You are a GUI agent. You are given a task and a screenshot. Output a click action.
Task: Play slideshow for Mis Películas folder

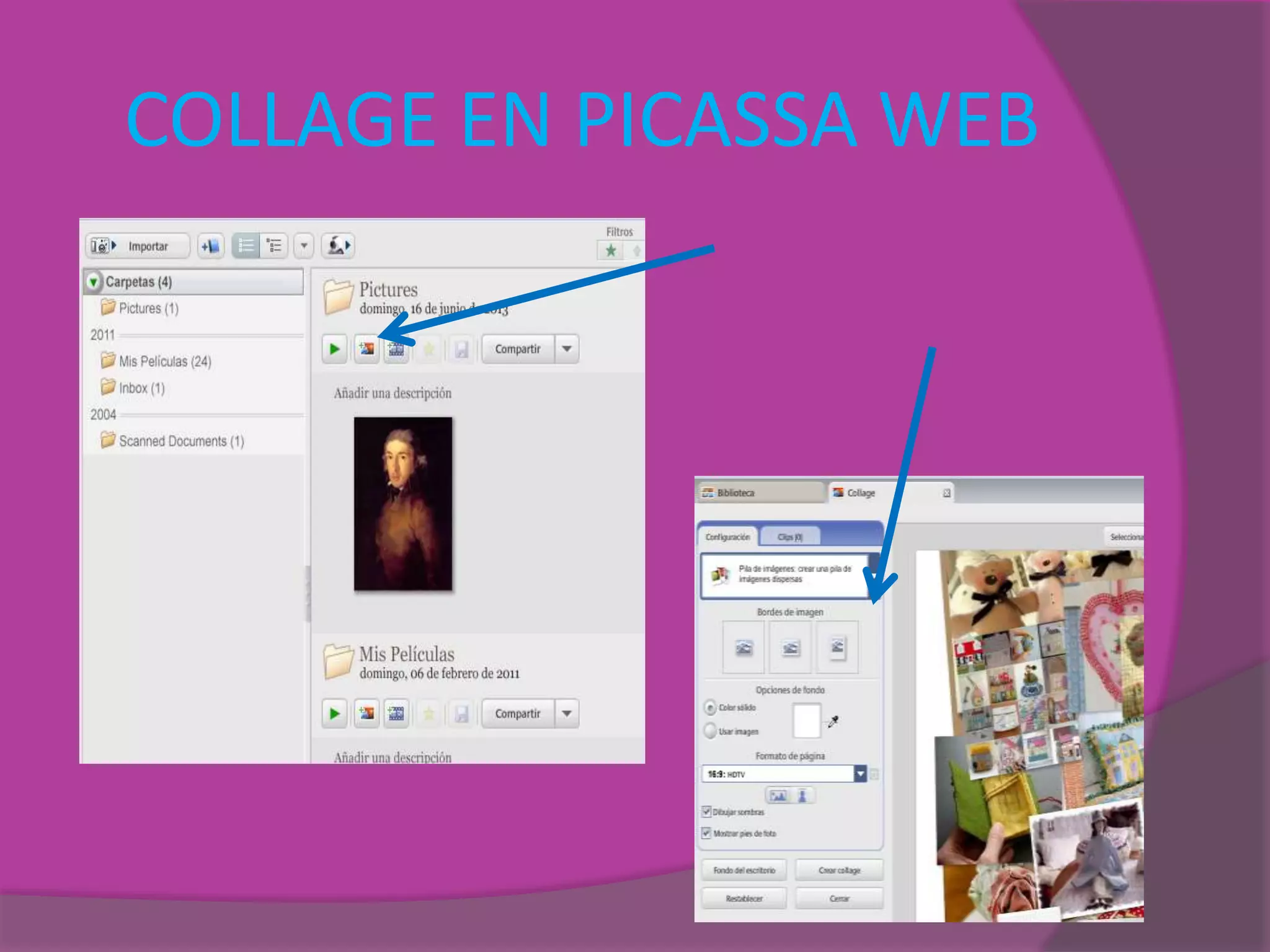tap(335, 713)
